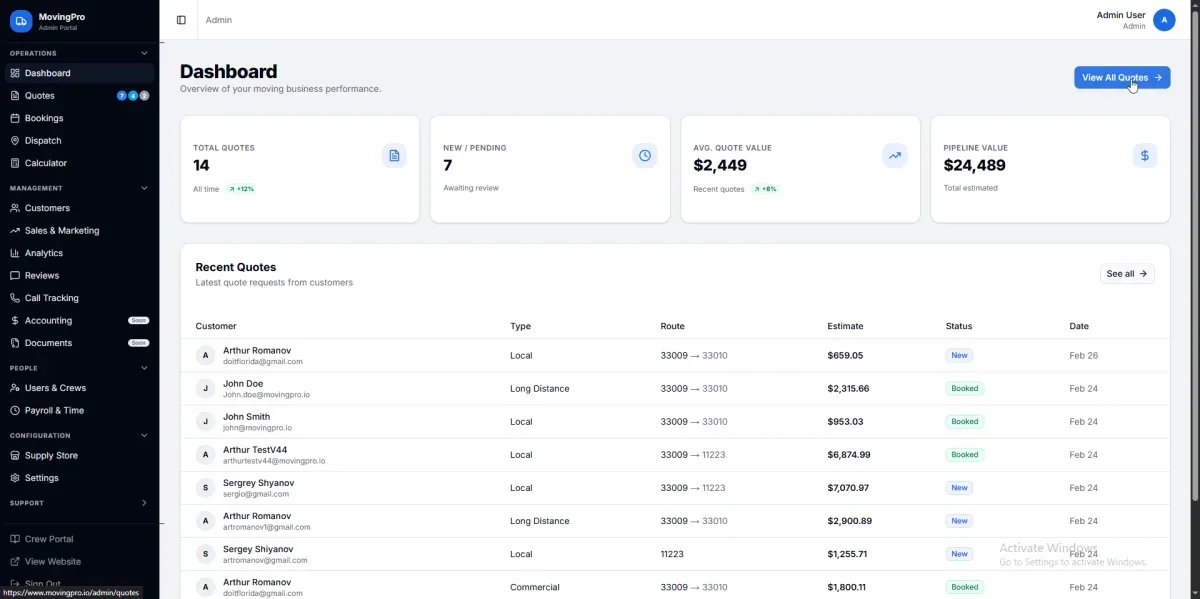This screenshot has width=1200, height=599.
Task: Click the Booked status badge for John Doe
Action: 964,388
